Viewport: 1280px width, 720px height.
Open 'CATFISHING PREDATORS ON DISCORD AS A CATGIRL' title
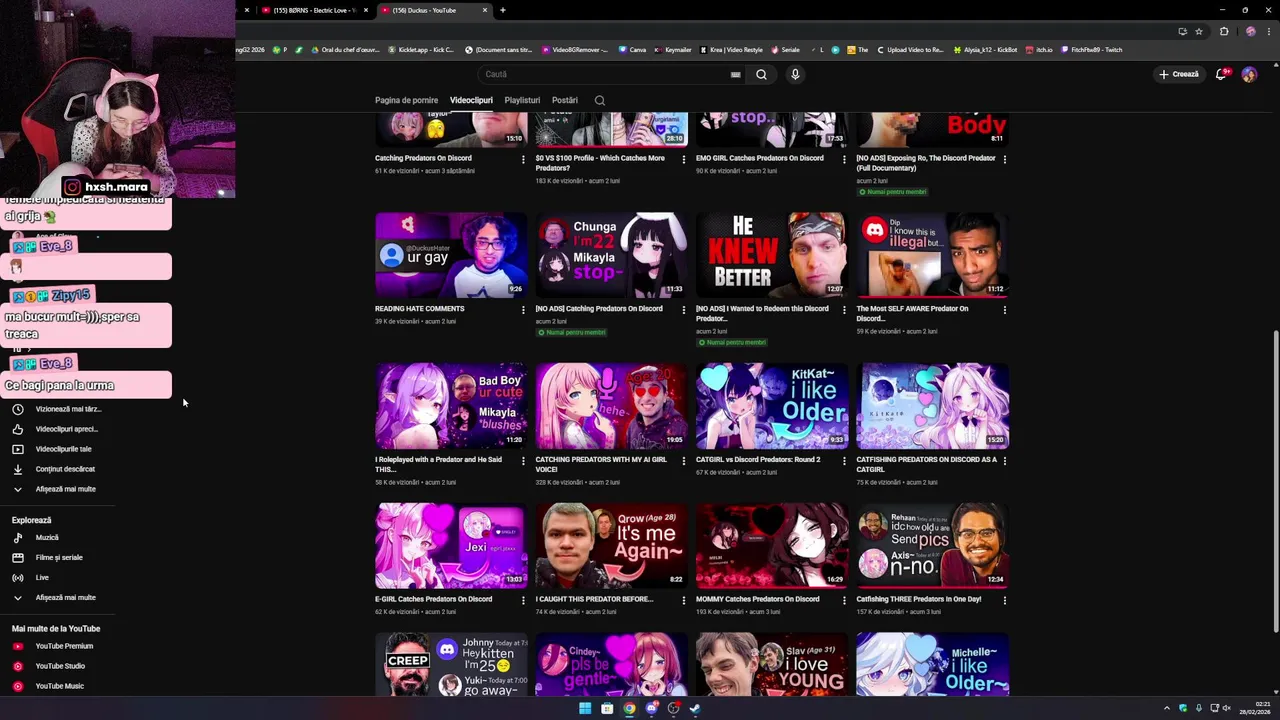click(926, 464)
